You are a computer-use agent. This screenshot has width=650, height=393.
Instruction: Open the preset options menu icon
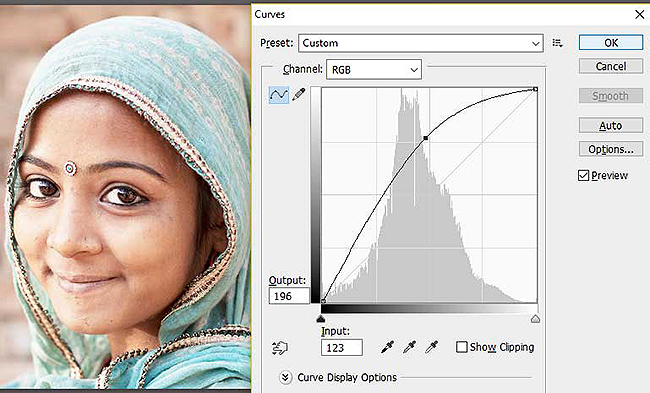coord(558,43)
